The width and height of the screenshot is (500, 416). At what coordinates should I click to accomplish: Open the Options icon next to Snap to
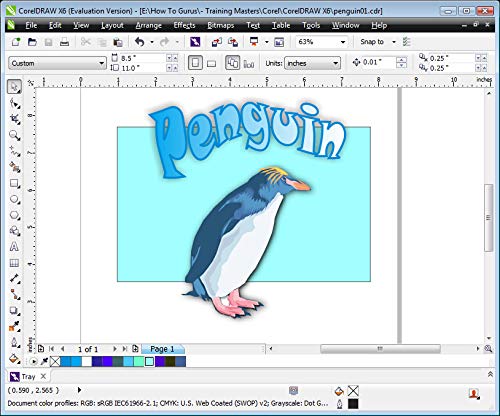click(x=406, y=42)
